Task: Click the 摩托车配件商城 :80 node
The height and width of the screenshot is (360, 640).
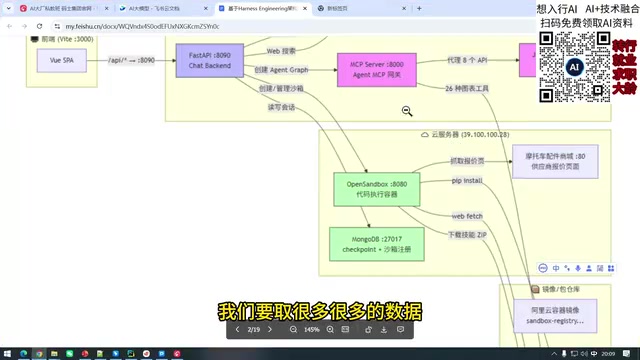Action: click(x=555, y=161)
